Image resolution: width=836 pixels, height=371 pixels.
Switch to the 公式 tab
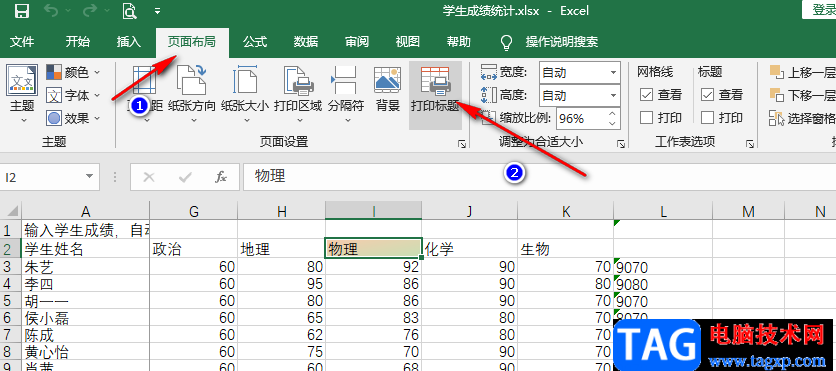click(255, 42)
